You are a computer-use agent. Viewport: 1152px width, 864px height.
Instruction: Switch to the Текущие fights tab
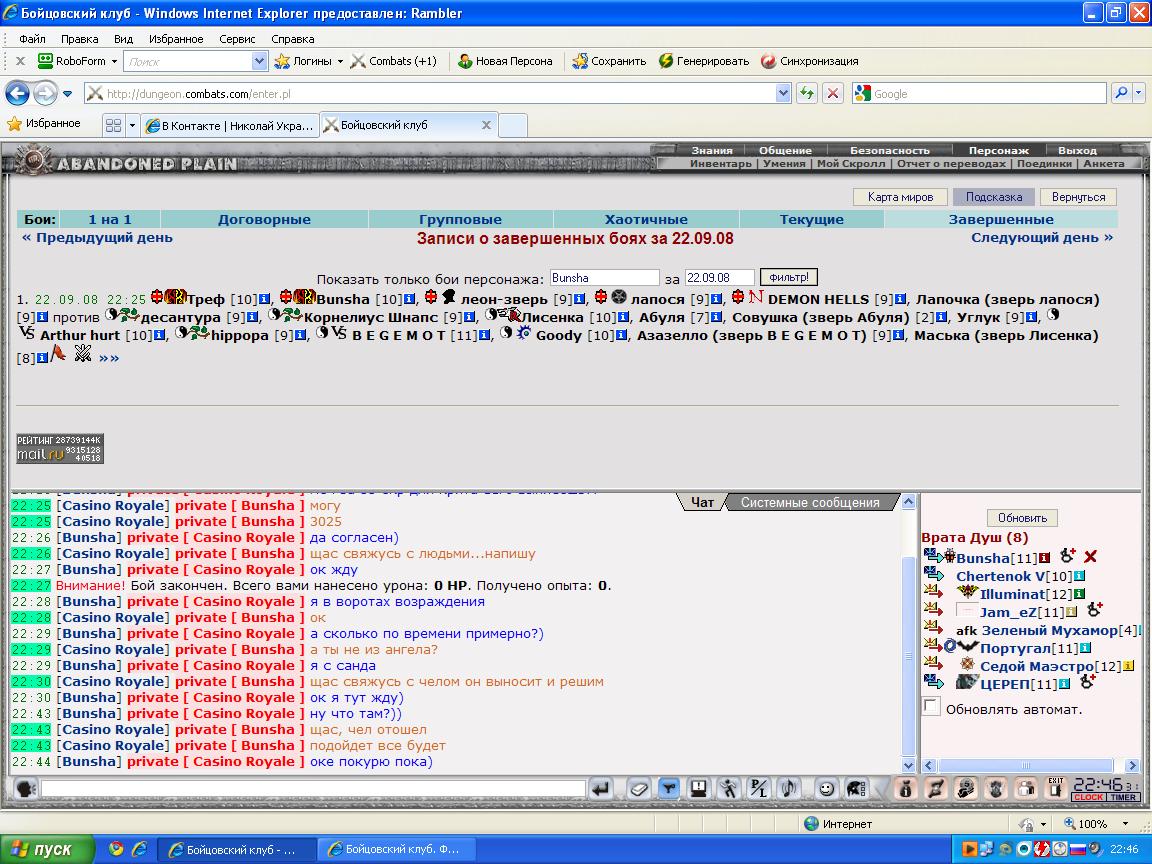click(812, 219)
